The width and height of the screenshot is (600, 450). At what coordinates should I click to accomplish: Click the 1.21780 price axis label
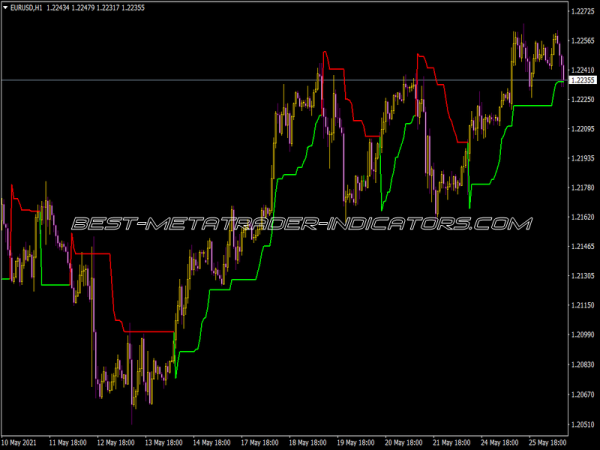581,187
